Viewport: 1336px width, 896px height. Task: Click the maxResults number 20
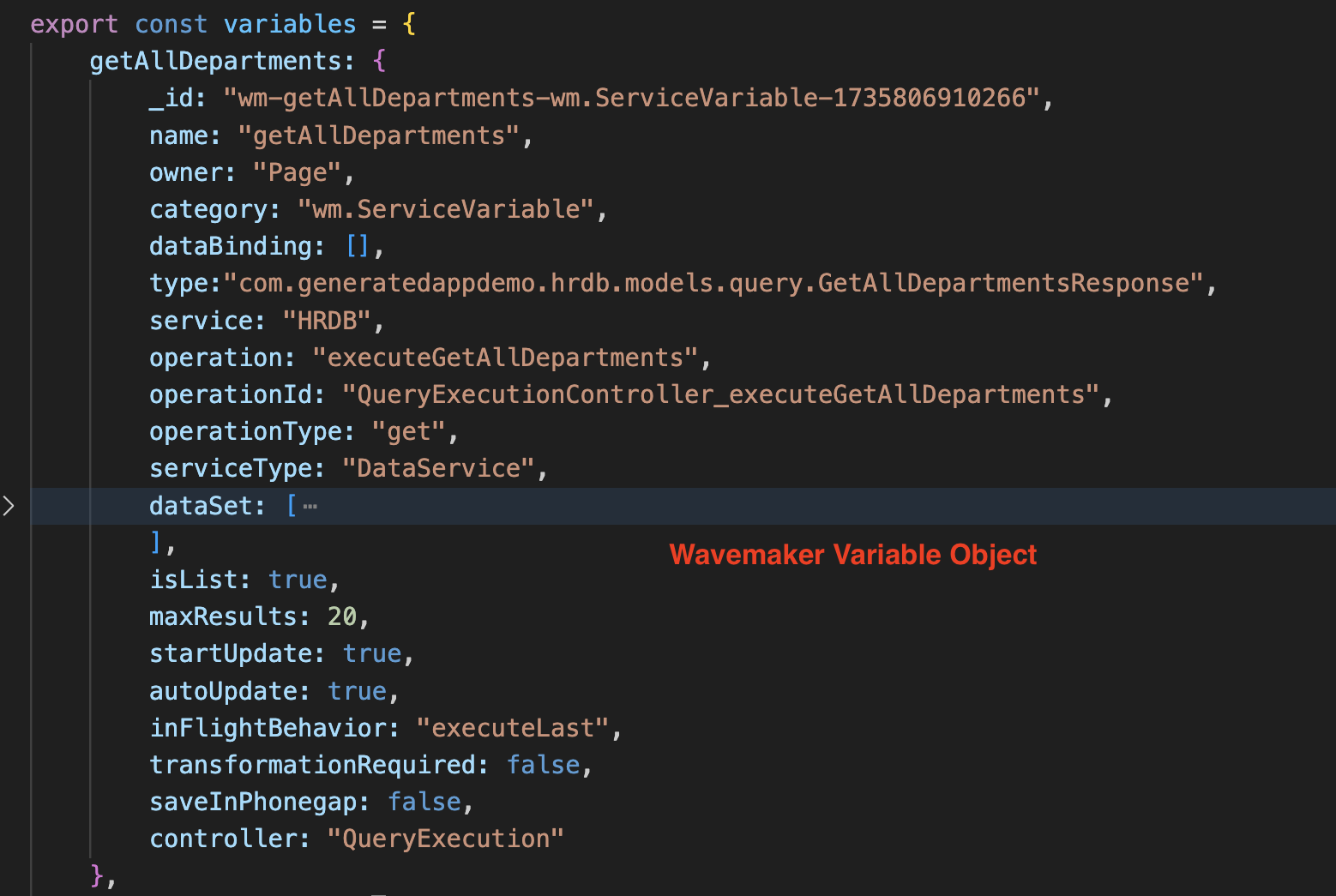click(x=341, y=616)
